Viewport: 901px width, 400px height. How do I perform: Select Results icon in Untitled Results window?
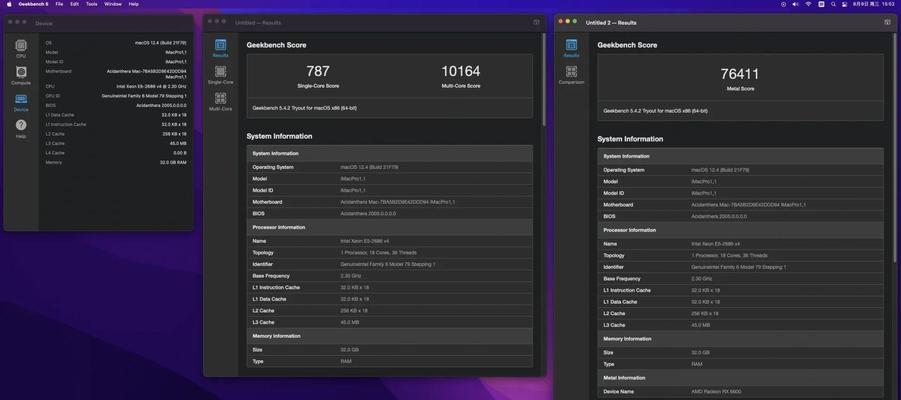[x=220, y=48]
